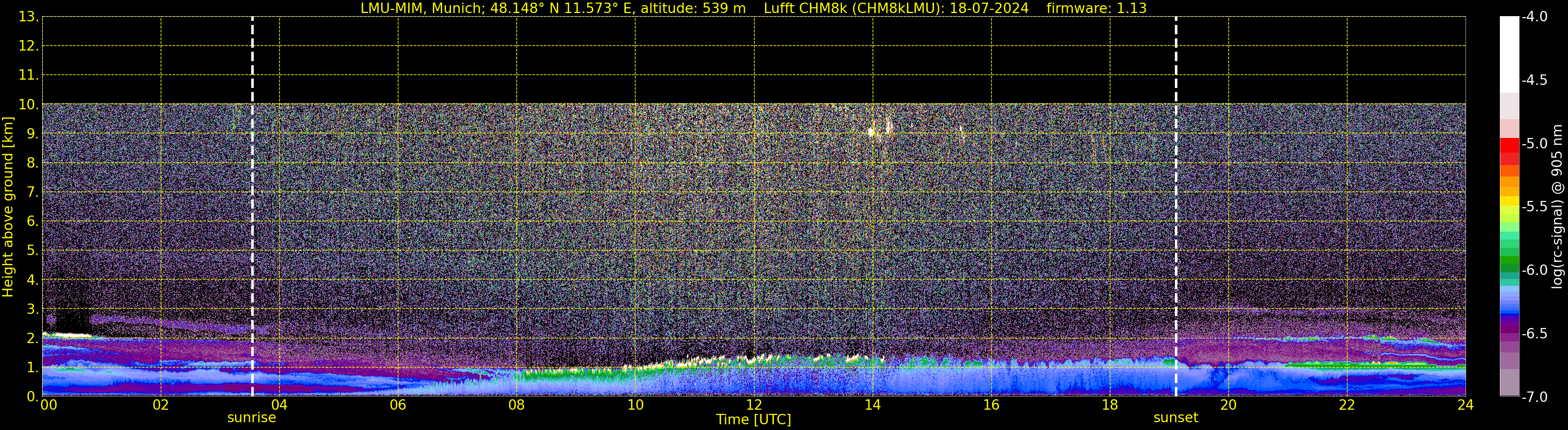Click the 24 time axis tick label
This screenshot has height=430, width=1568.
click(x=1466, y=406)
